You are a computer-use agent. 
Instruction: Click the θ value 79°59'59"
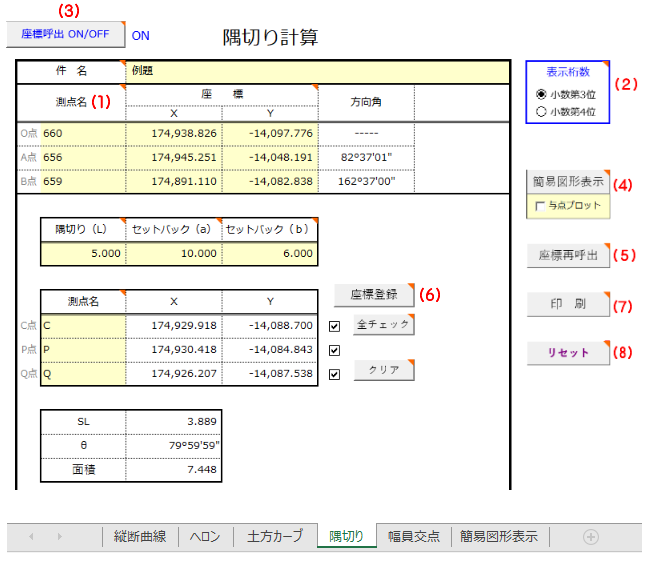(174, 446)
